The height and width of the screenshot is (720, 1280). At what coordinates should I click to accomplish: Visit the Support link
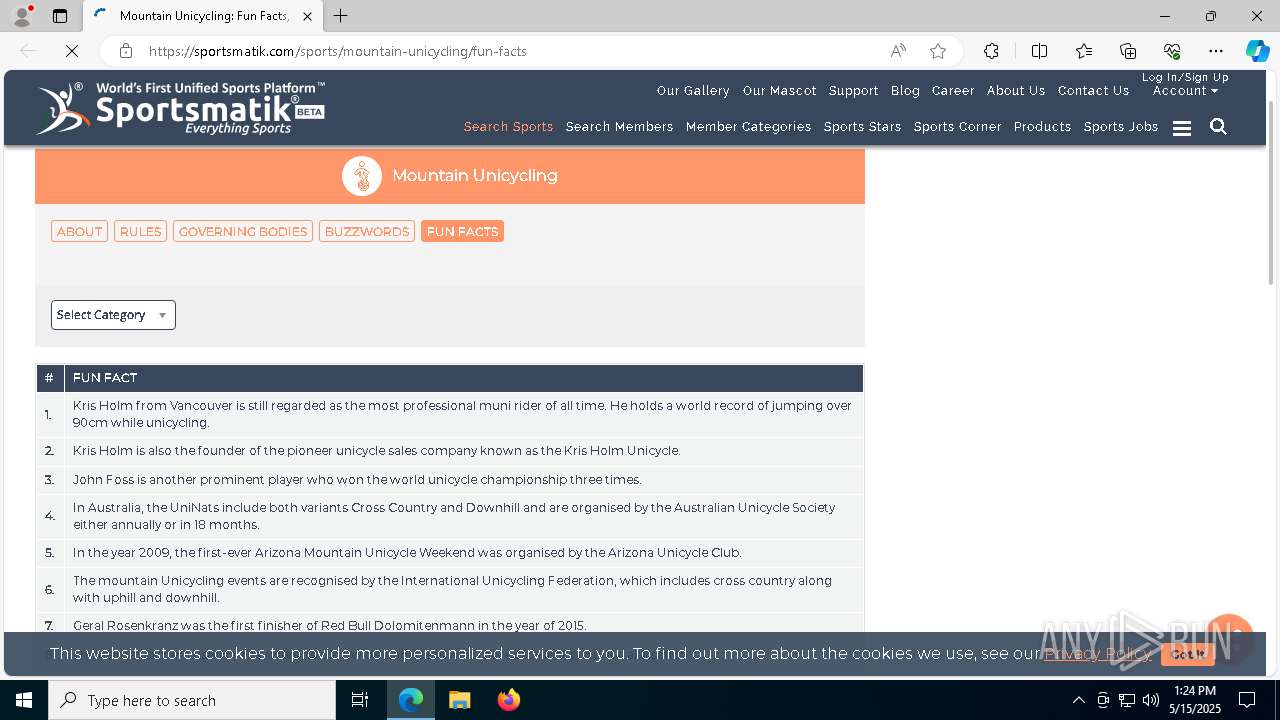coord(853,91)
